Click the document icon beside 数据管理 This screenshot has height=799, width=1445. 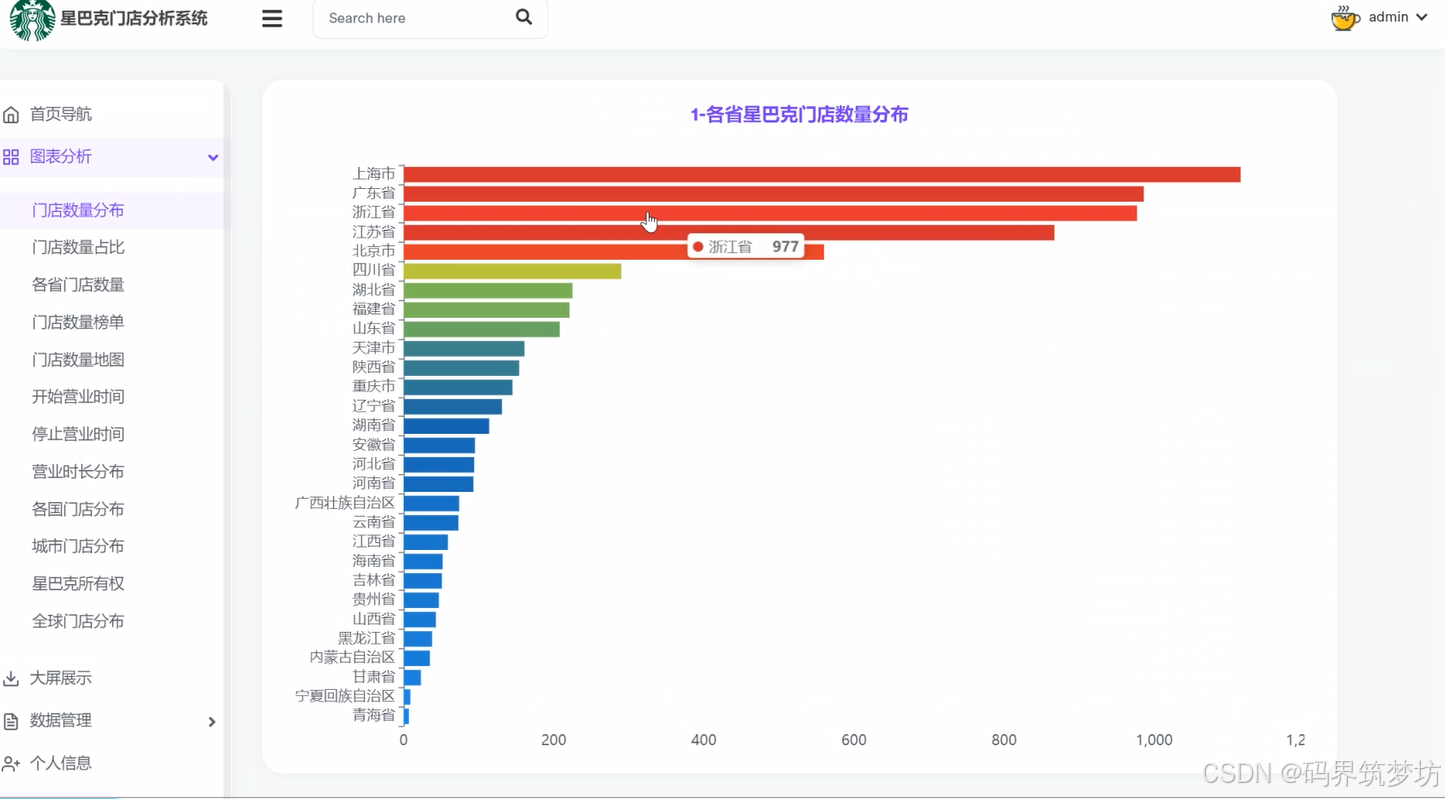tap(11, 721)
